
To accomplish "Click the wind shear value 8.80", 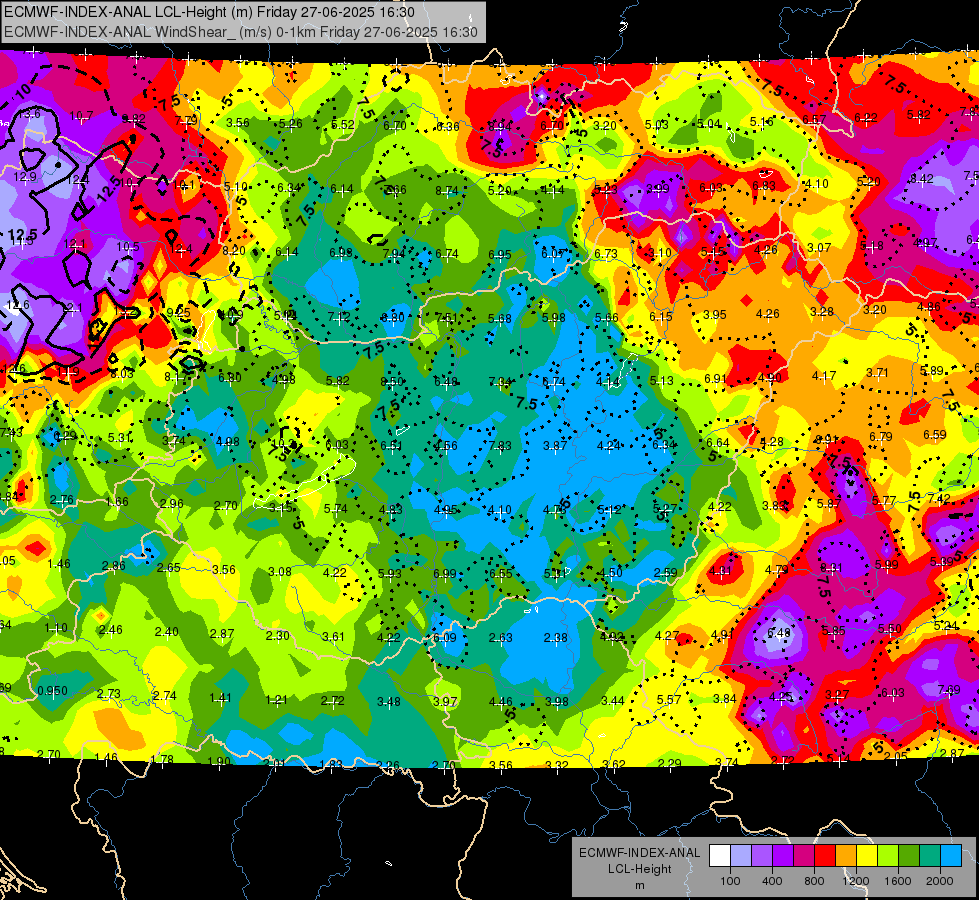I will tap(392, 317).
